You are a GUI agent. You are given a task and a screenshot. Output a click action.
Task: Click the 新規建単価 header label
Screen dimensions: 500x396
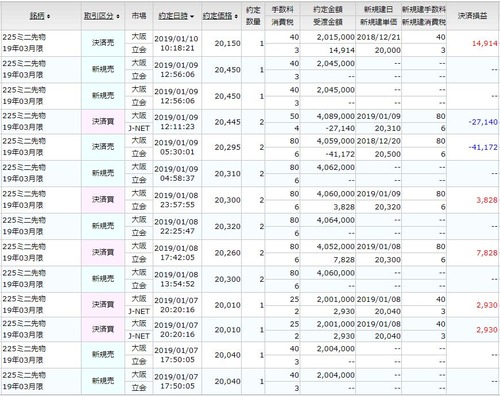378,22
